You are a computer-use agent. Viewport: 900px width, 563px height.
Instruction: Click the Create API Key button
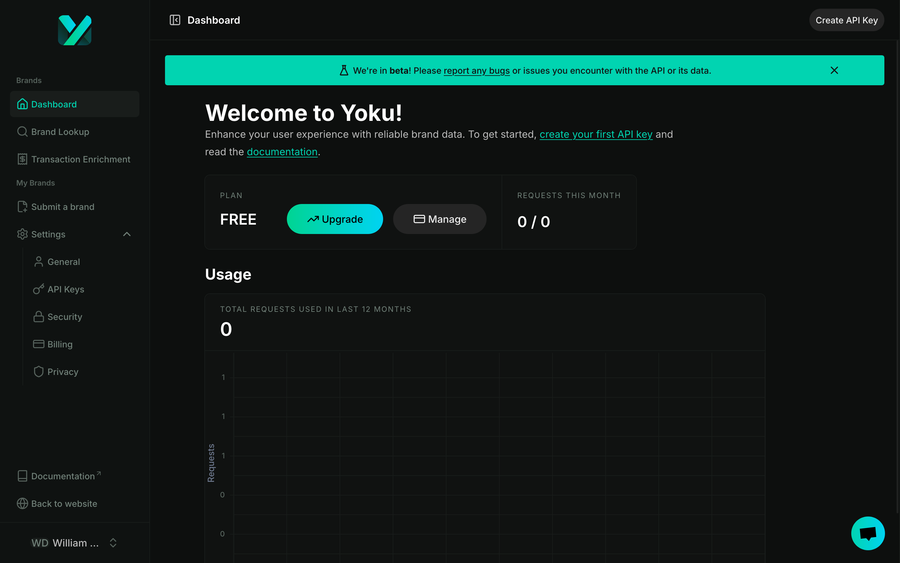click(847, 20)
